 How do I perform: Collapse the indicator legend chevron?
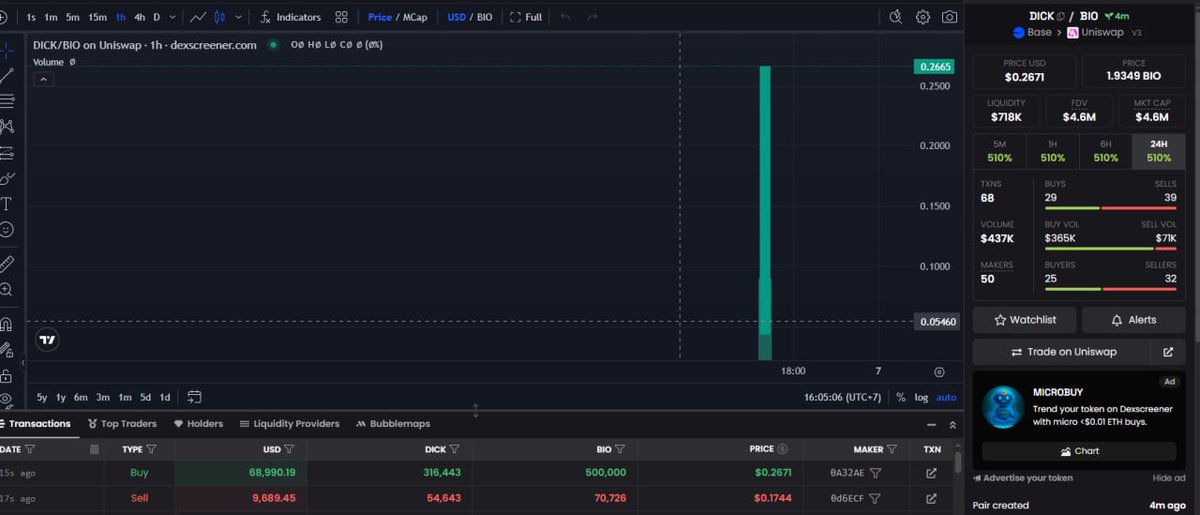[x=44, y=80]
